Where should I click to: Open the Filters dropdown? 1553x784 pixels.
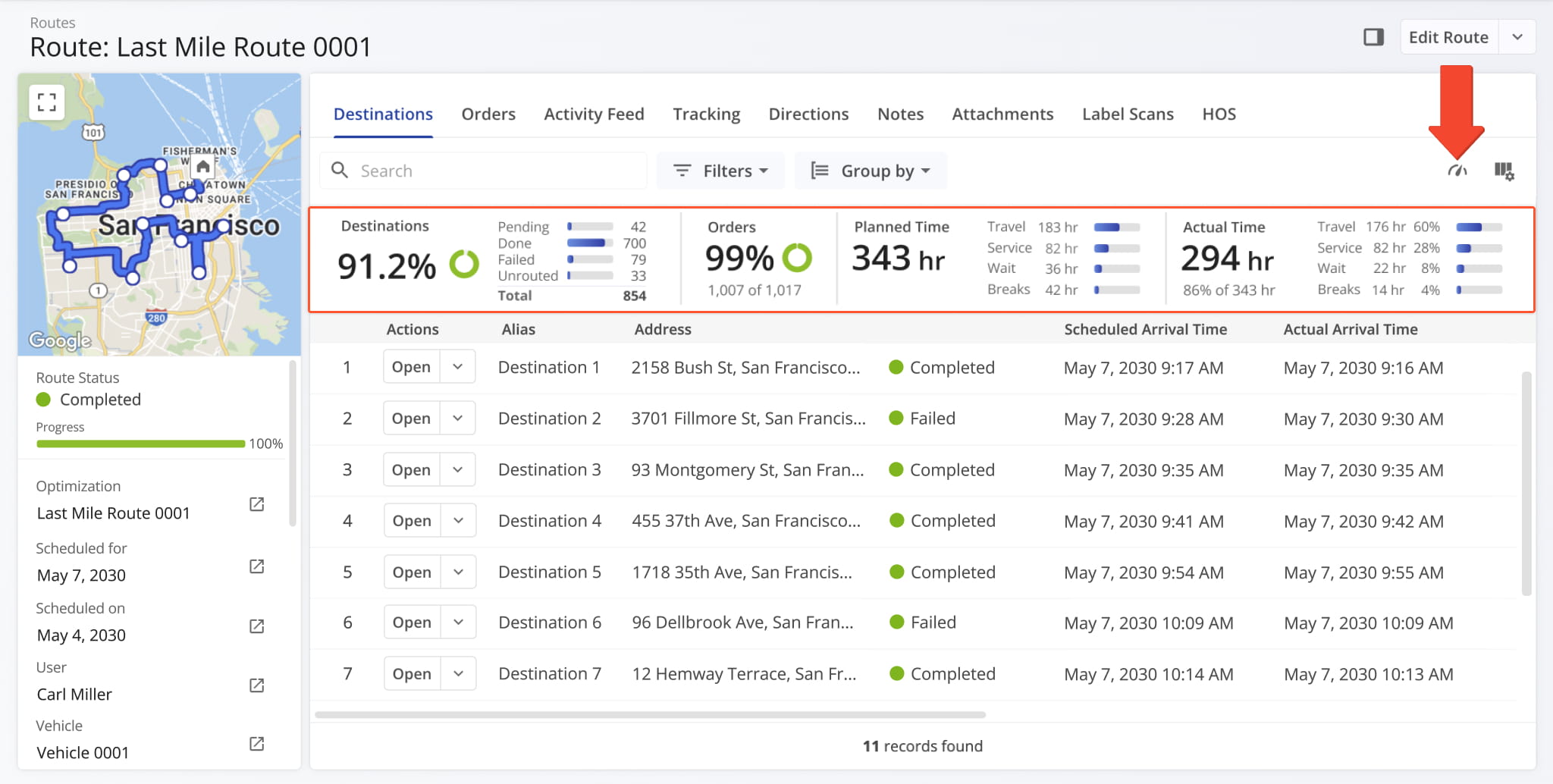click(720, 171)
